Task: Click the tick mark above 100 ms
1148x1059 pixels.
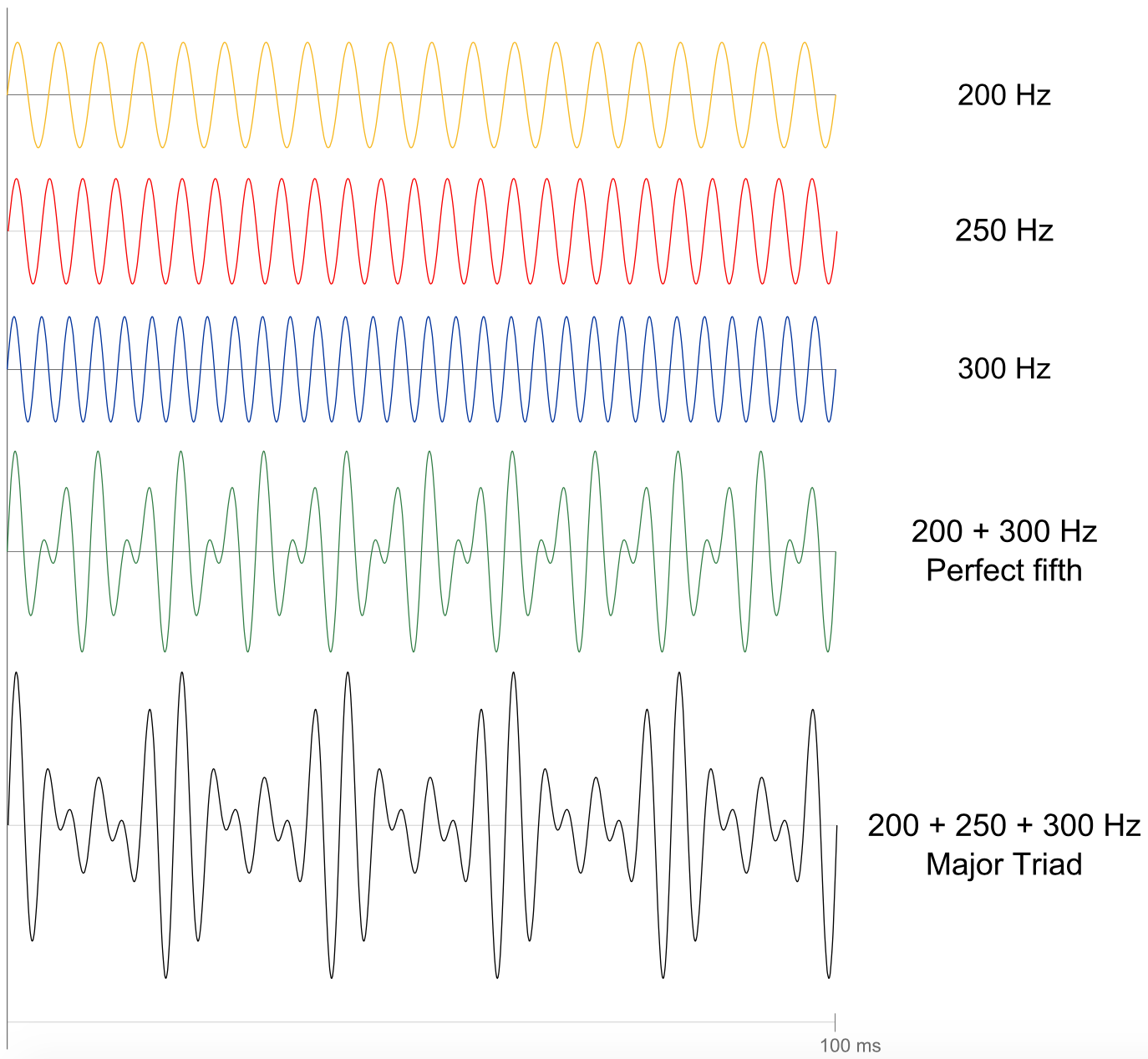Action: (835, 1022)
